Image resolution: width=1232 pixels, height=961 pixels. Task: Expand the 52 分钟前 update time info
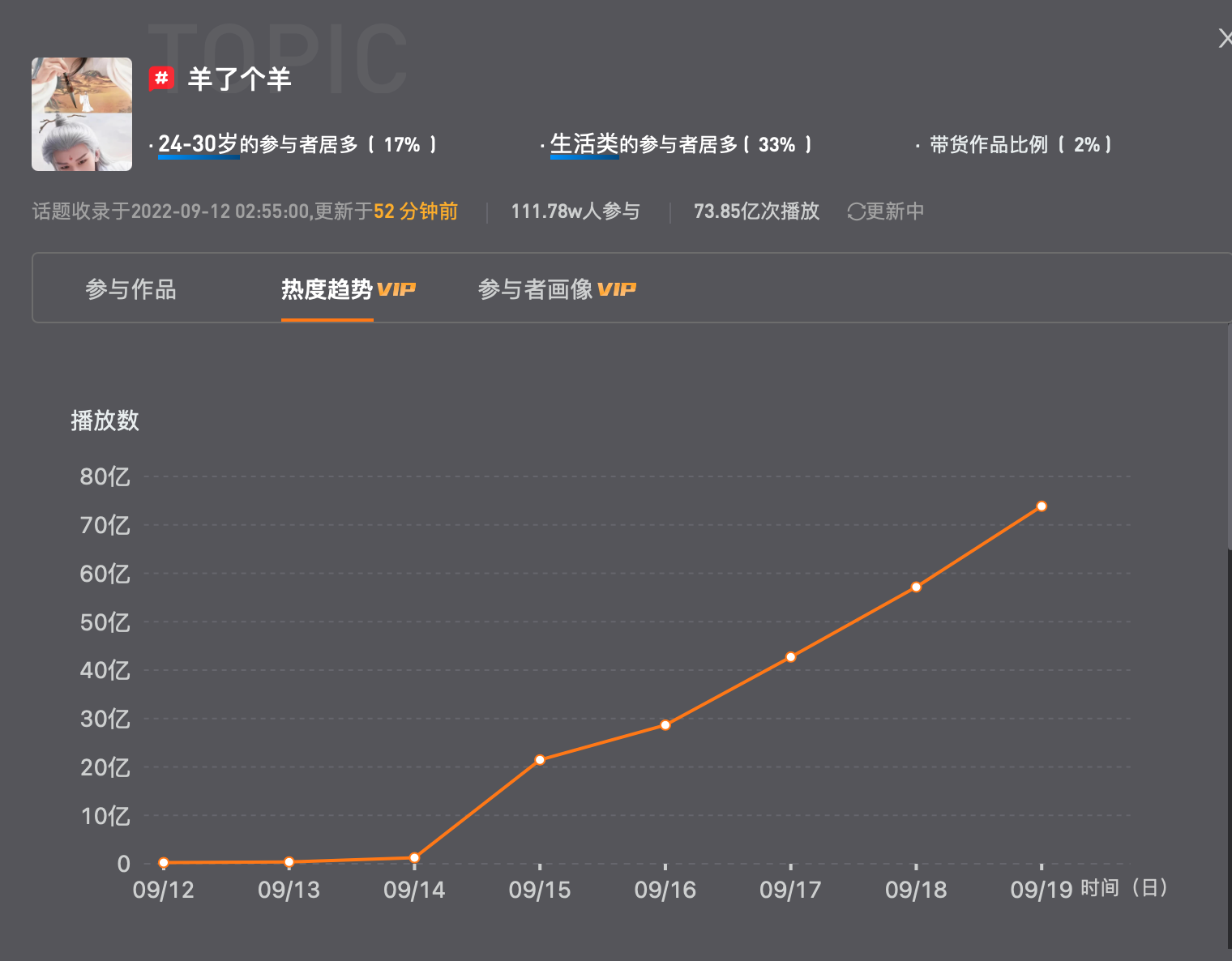415,211
